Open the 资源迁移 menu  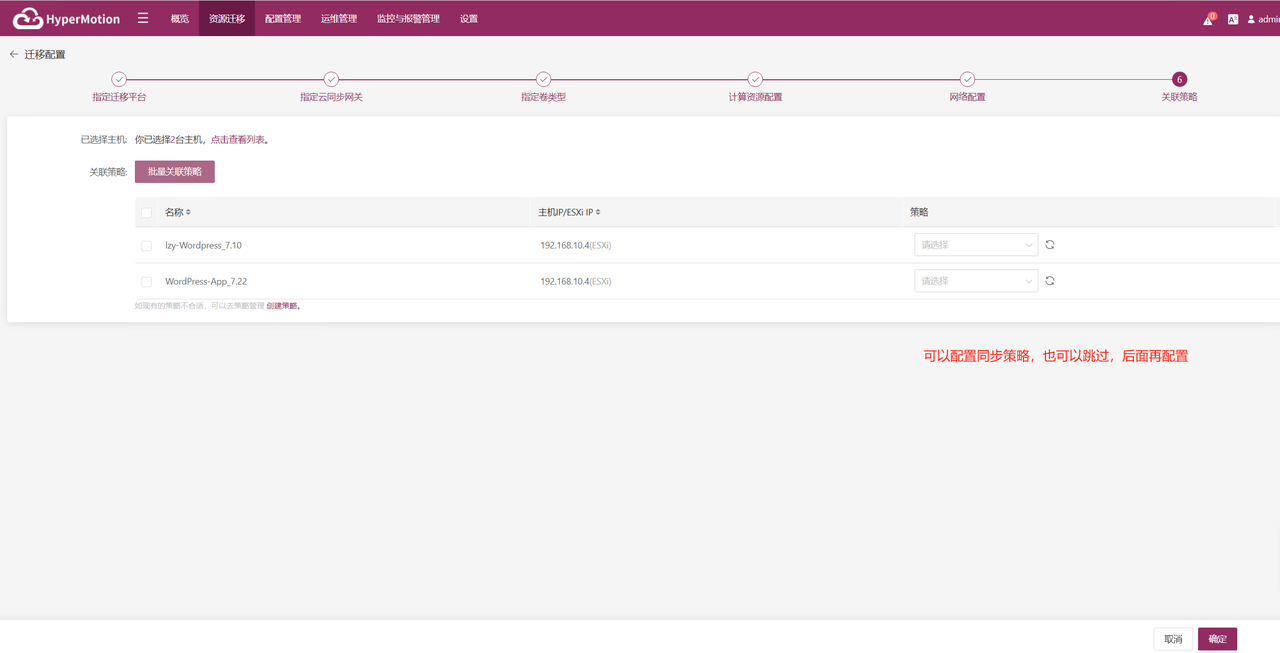pos(227,19)
